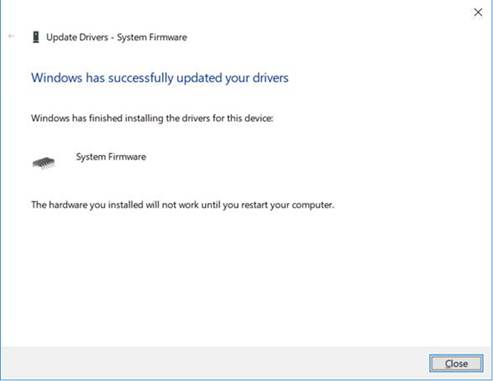Click the device icon beside Update Drivers title
The width and height of the screenshot is (493, 381).
pyautogui.click(x=36, y=37)
